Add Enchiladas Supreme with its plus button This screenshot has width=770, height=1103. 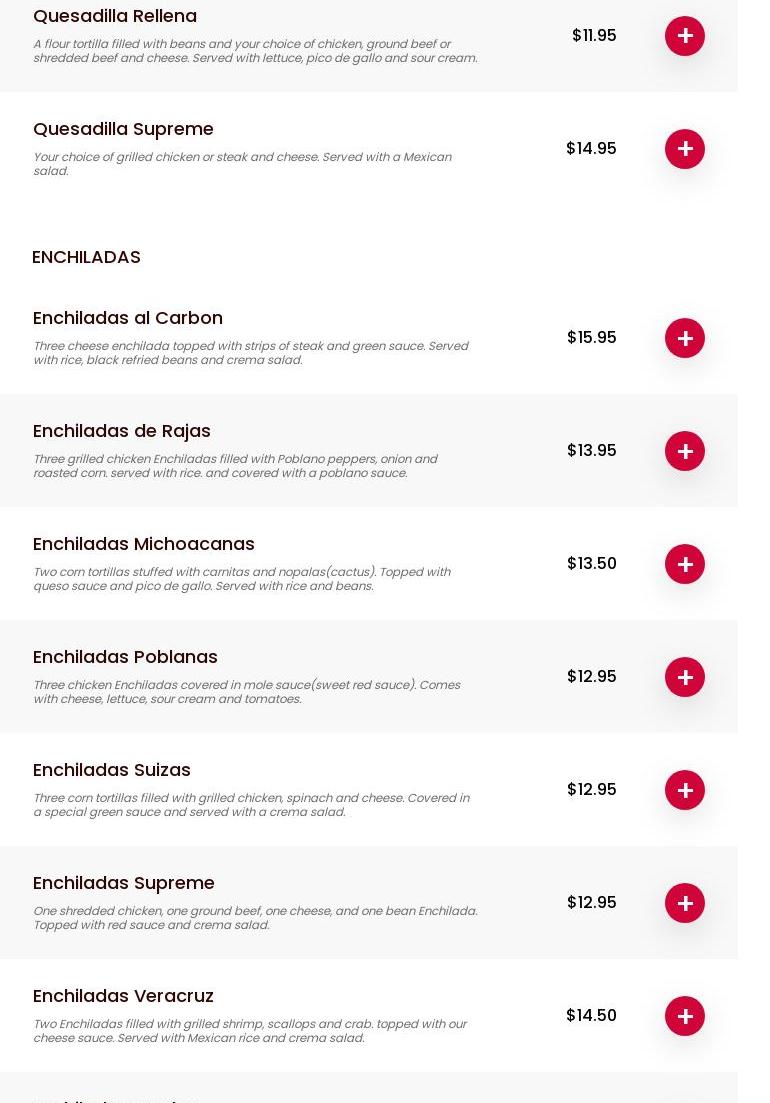(x=685, y=903)
